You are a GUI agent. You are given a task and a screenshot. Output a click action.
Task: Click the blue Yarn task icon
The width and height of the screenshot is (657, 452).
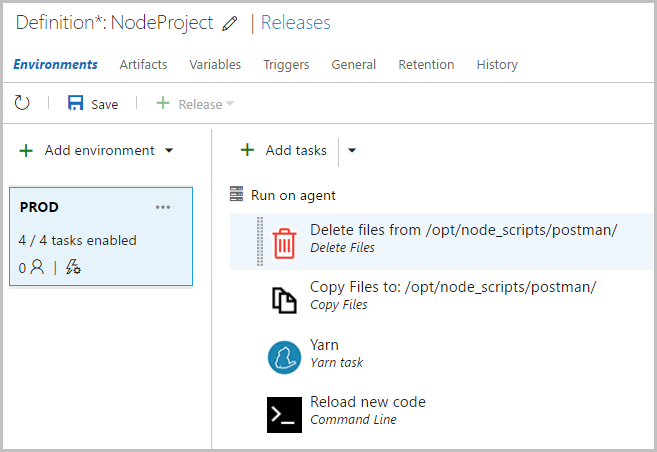click(x=284, y=357)
